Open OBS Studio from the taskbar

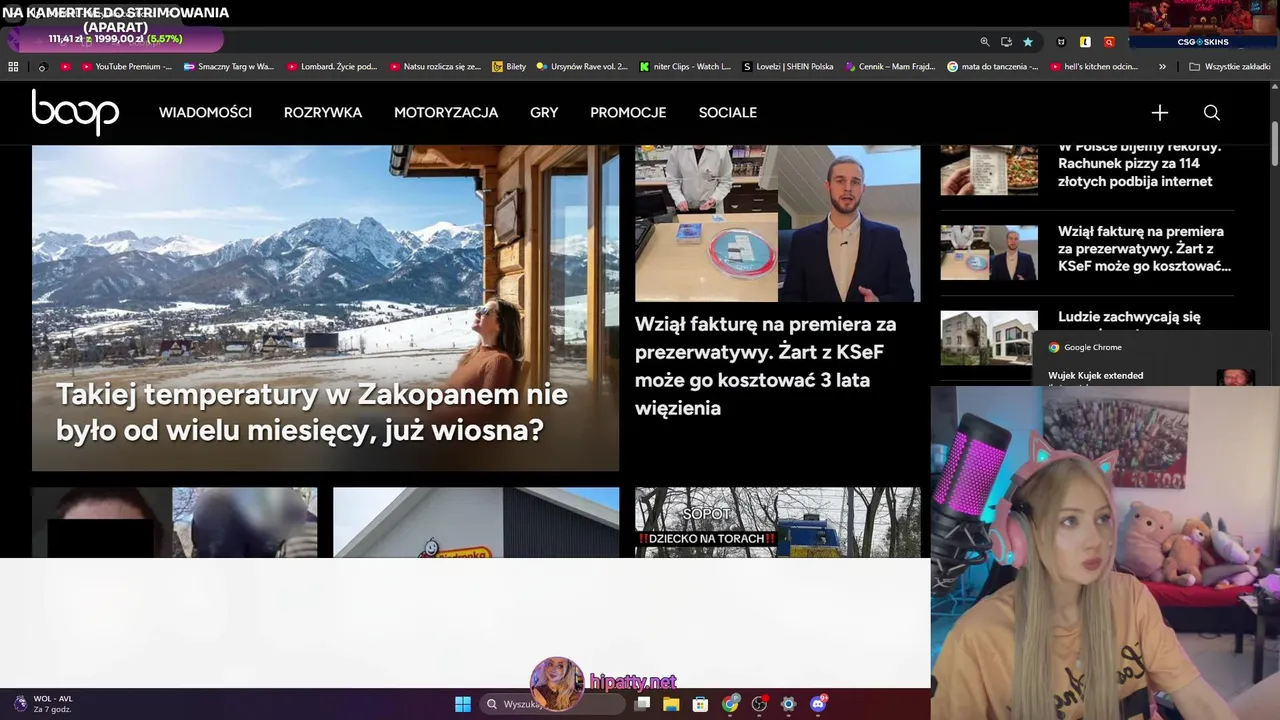pos(759,704)
